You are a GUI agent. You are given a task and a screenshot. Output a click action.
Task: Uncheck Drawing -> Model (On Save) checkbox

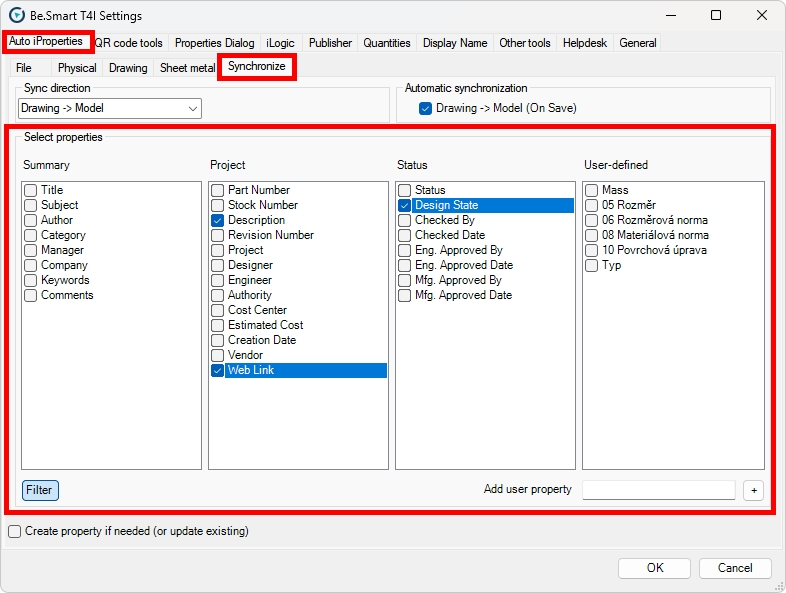coord(426,108)
